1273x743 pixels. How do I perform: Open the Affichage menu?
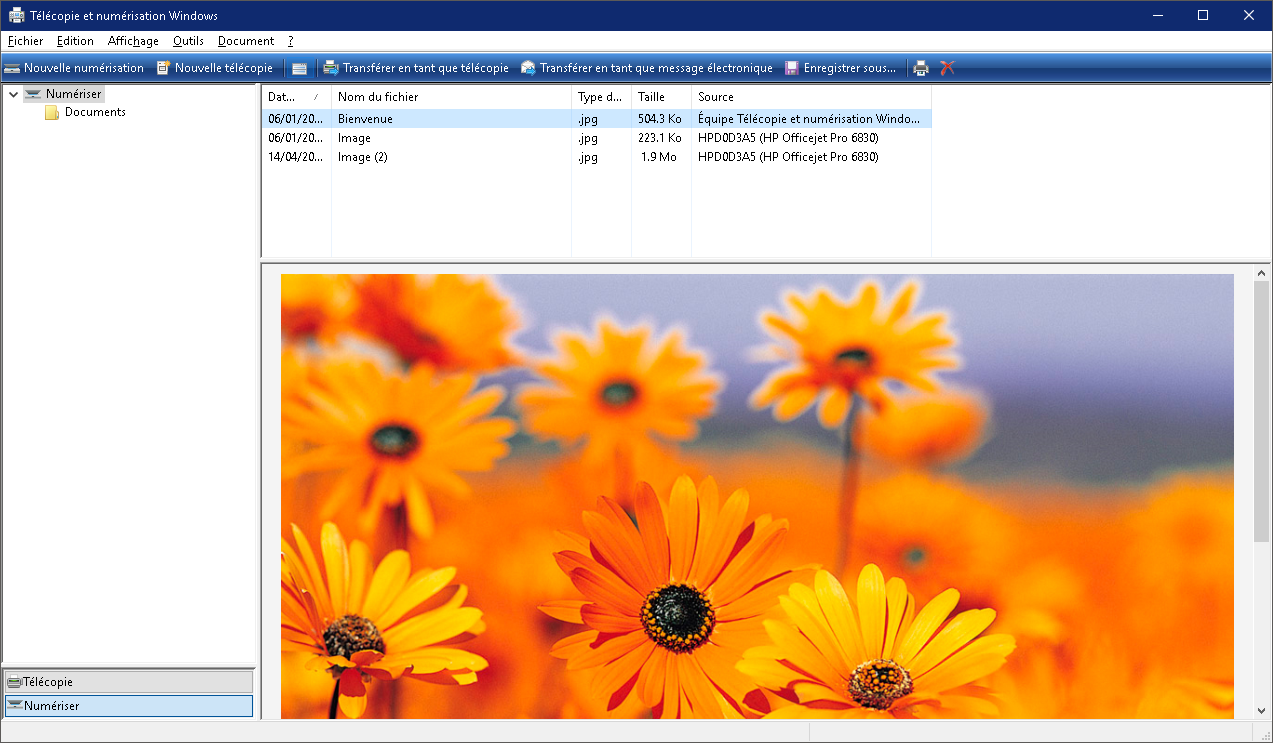click(x=133, y=41)
